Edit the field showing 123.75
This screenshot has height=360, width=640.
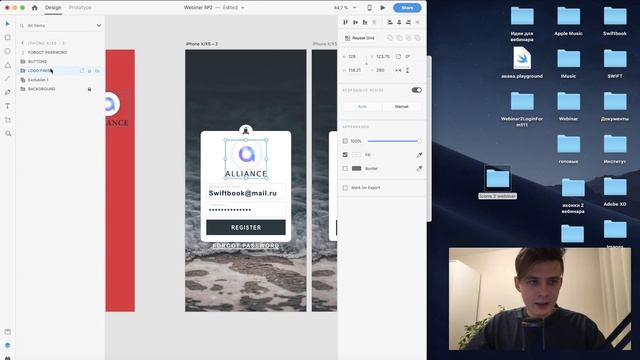coord(383,56)
